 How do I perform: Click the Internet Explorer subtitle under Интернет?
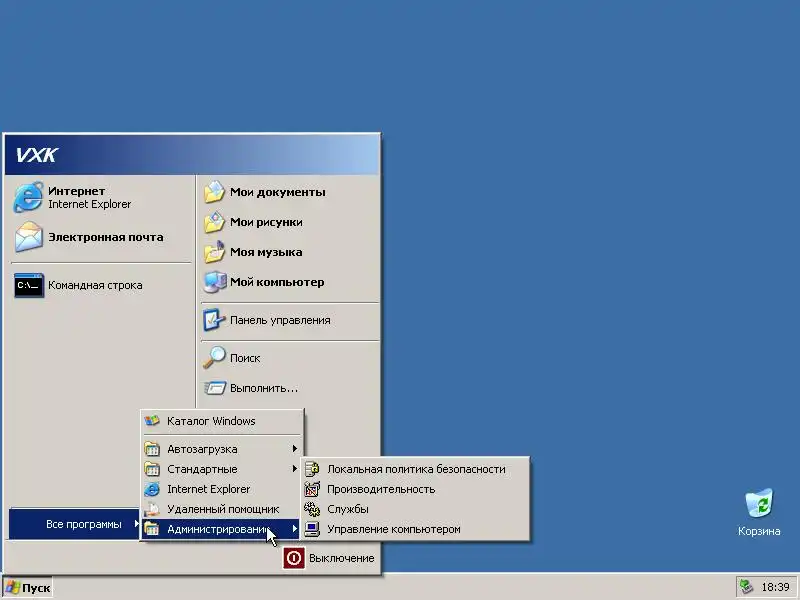tap(90, 204)
